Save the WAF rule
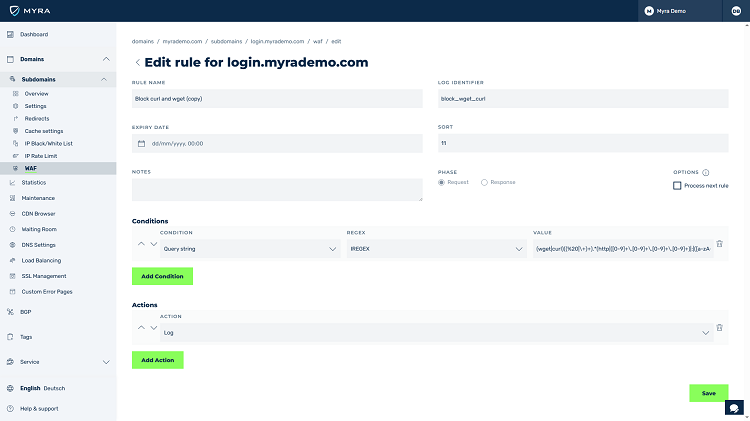The image size is (750, 421). click(708, 393)
